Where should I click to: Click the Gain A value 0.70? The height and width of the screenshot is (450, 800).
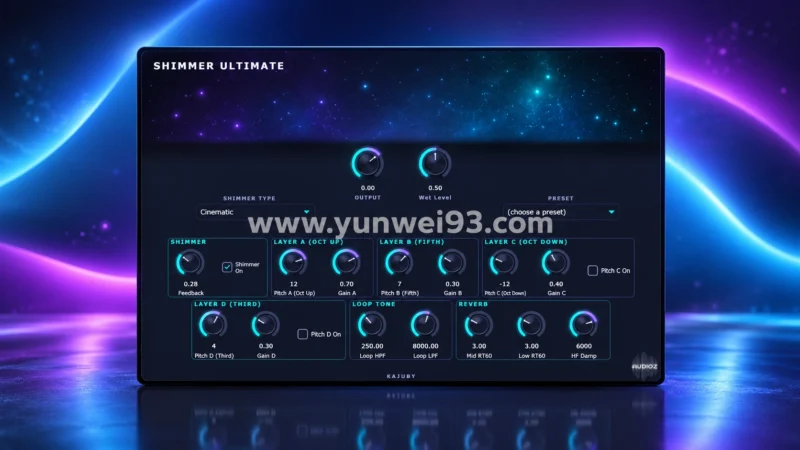[346, 284]
